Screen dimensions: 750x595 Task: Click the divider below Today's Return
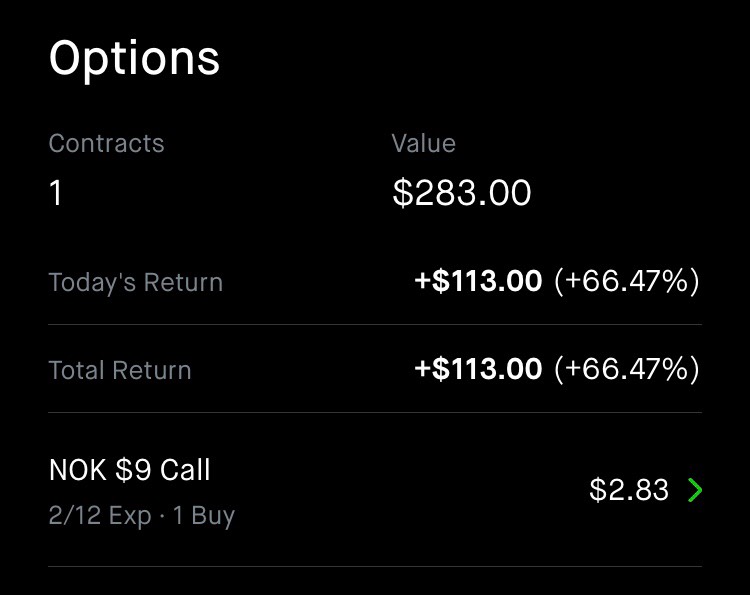375,324
